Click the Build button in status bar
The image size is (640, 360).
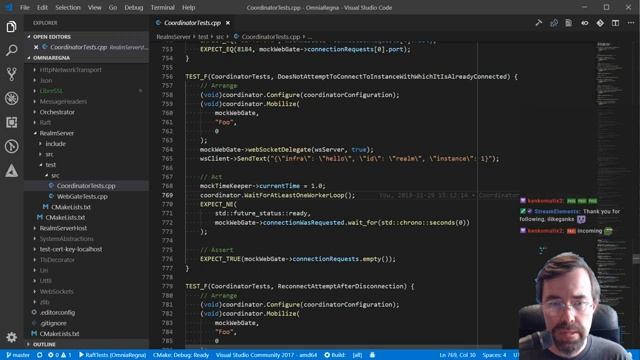coord(335,355)
